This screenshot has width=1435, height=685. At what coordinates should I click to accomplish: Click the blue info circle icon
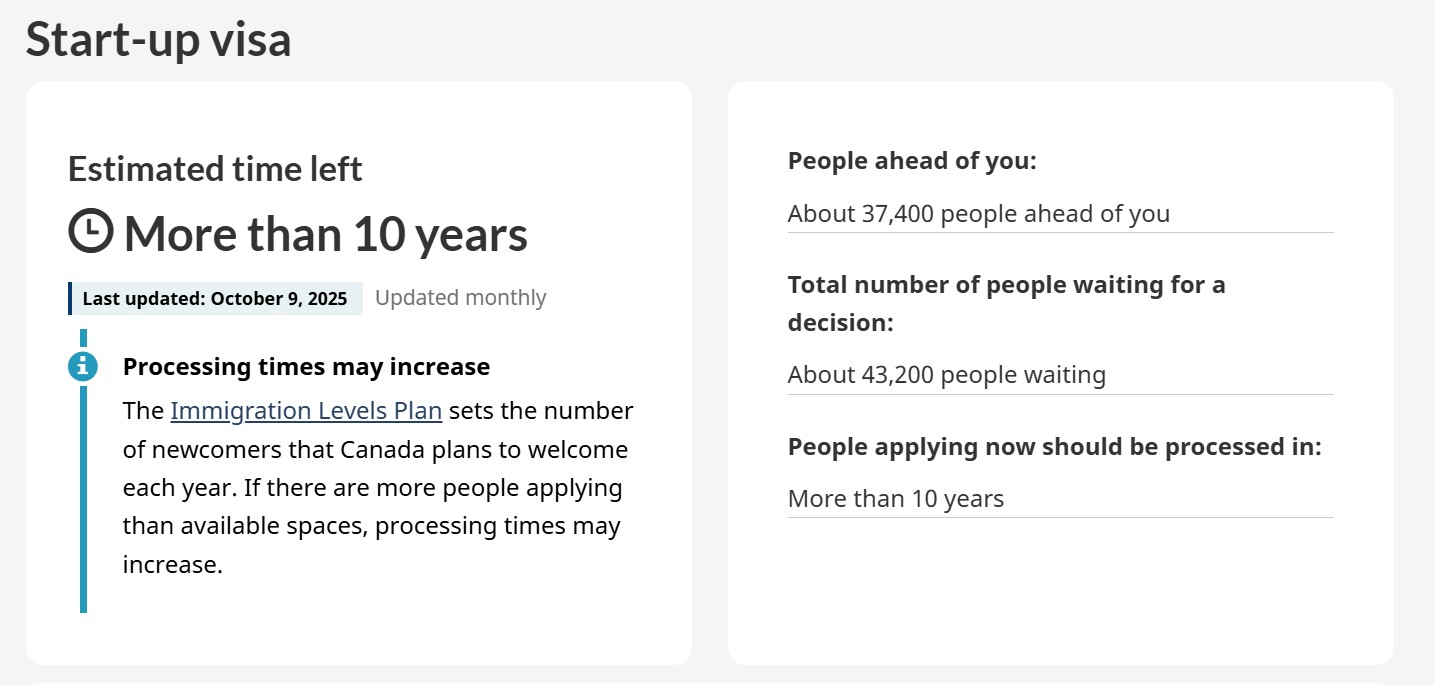pos(83,366)
